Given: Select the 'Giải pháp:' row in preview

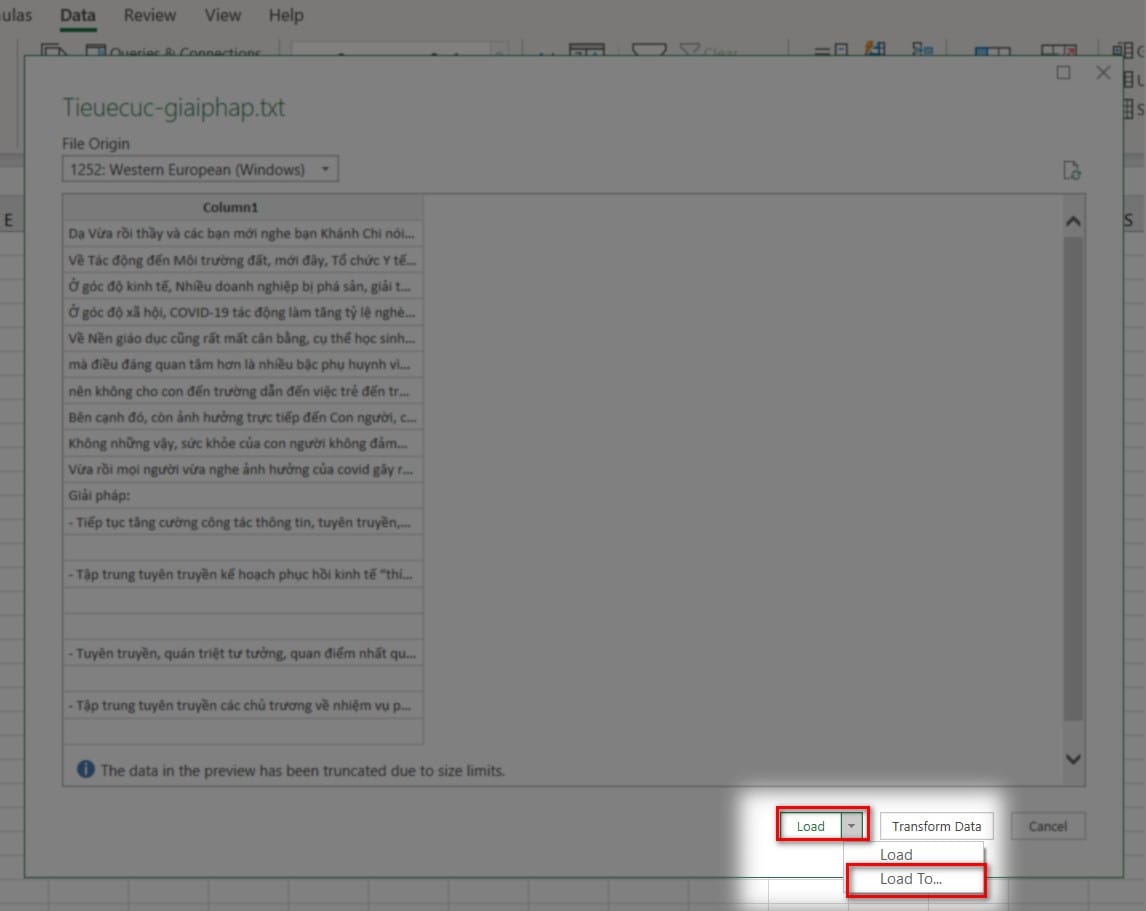Looking at the screenshot, I should [x=243, y=496].
